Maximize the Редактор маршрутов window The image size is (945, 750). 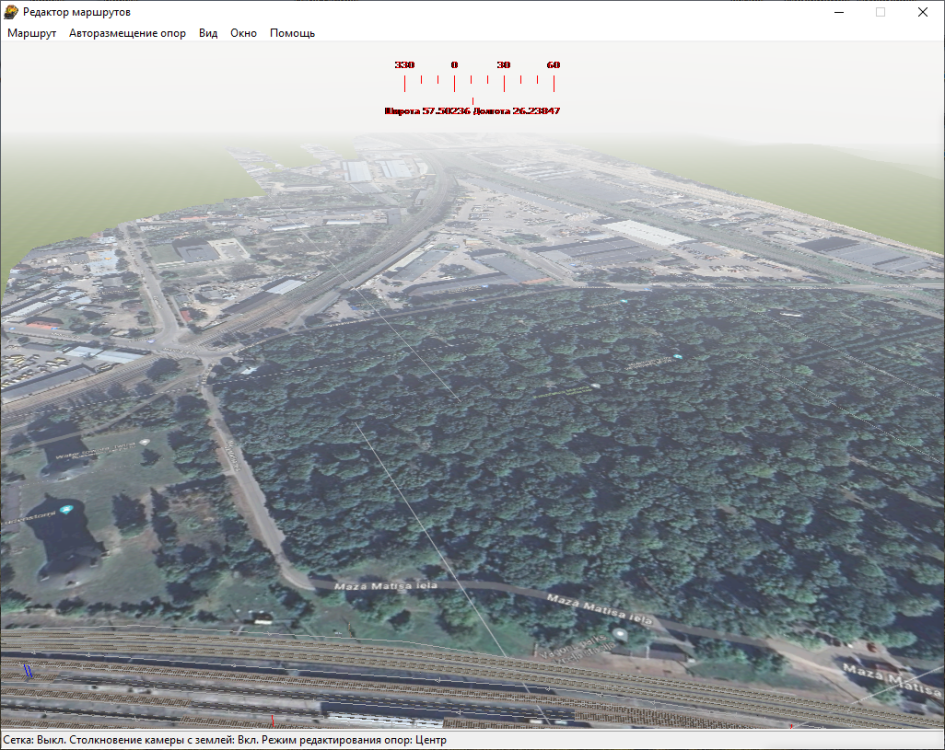click(x=880, y=12)
